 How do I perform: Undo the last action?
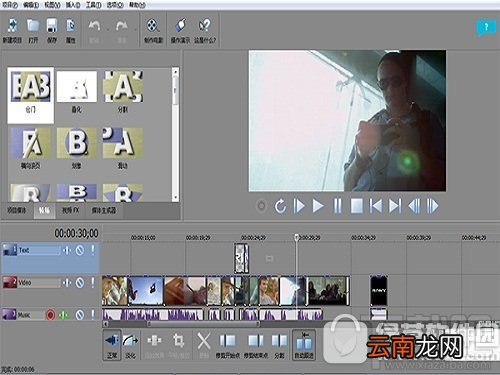tap(94, 31)
